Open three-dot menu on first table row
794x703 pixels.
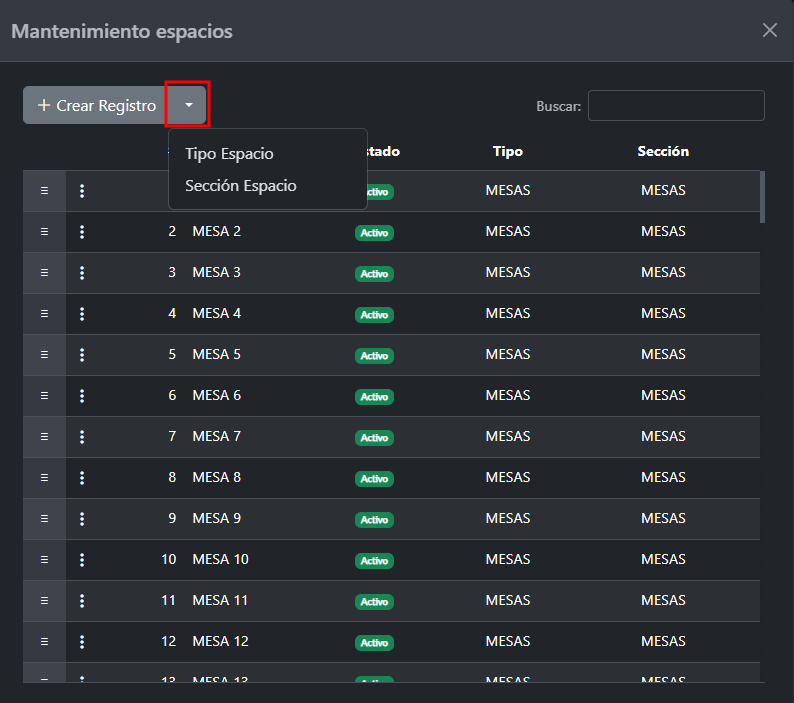tap(82, 191)
